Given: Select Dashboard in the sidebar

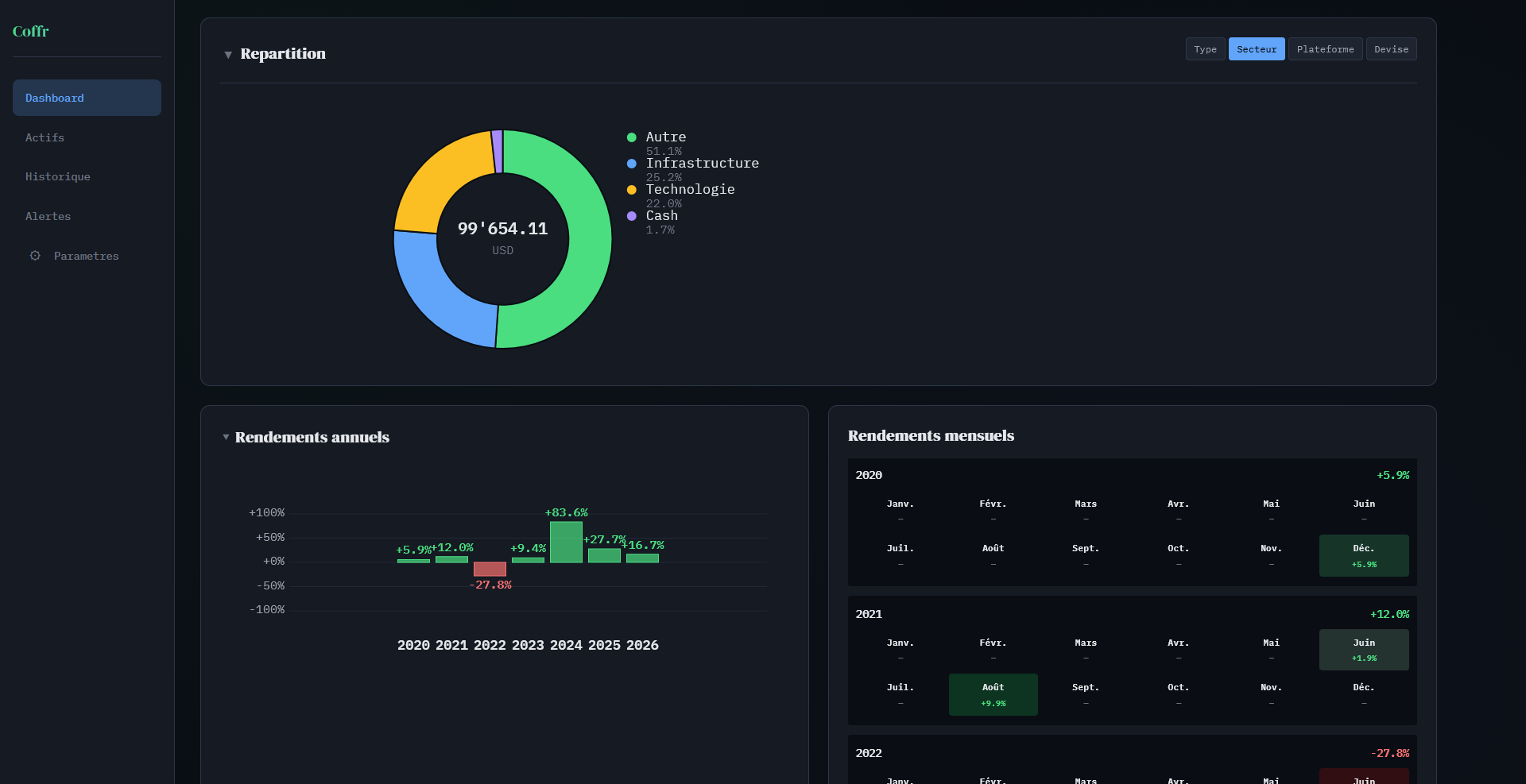Looking at the screenshot, I should (x=54, y=98).
